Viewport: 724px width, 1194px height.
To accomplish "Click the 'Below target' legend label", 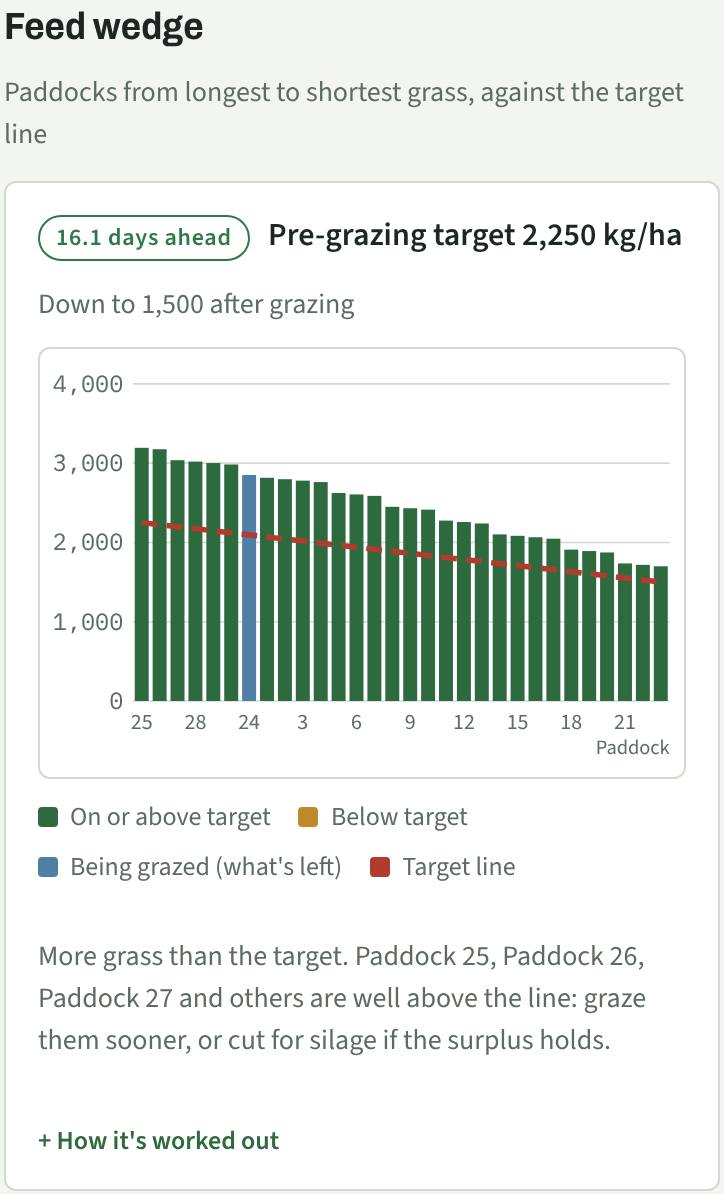I will pyautogui.click(x=400, y=817).
